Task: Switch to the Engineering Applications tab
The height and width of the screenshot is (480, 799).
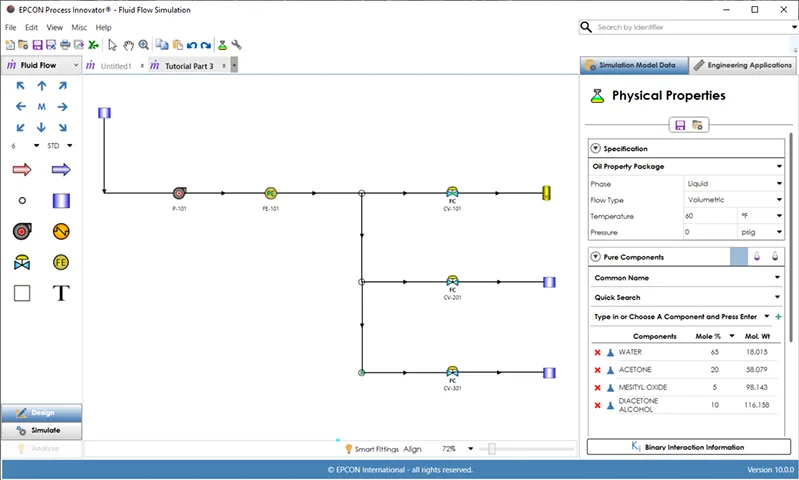Action: [742, 65]
